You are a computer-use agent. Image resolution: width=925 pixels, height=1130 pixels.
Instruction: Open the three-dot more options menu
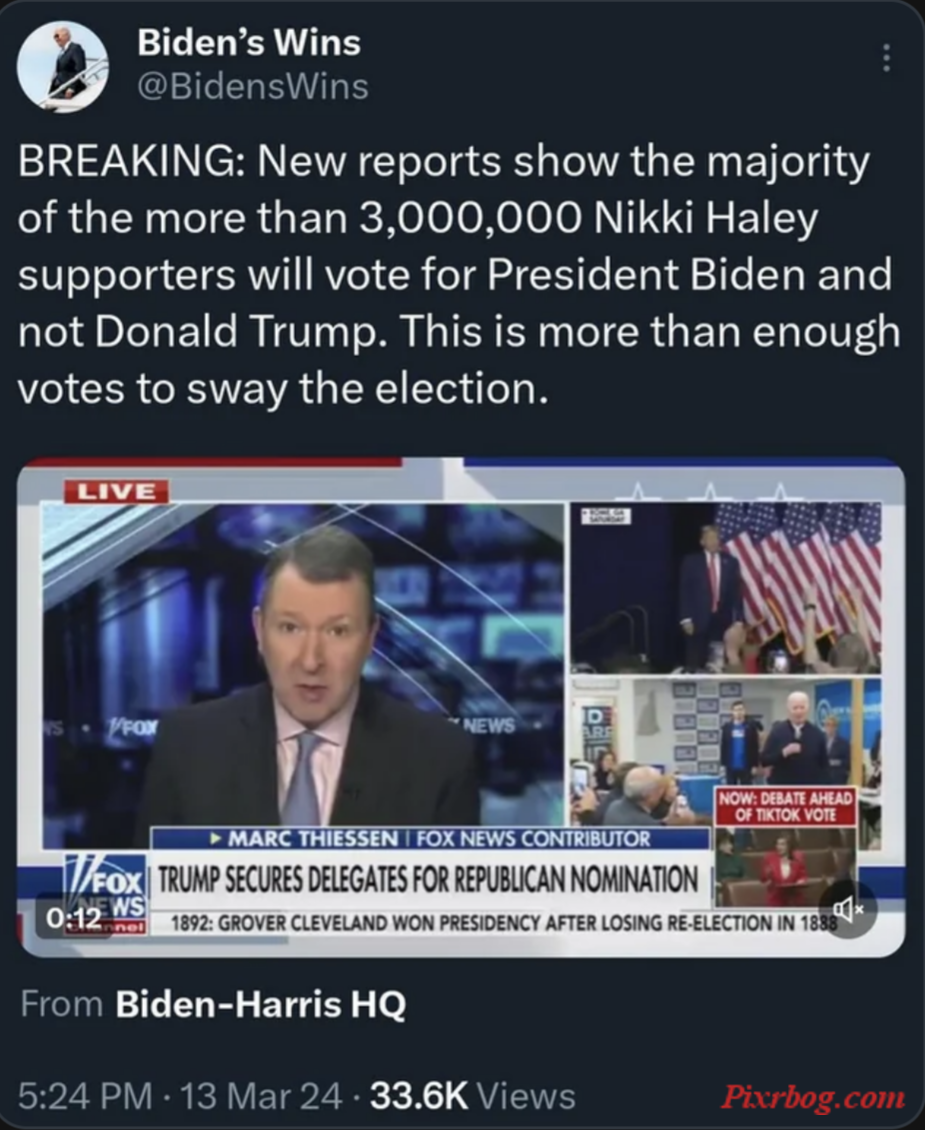coord(886,58)
